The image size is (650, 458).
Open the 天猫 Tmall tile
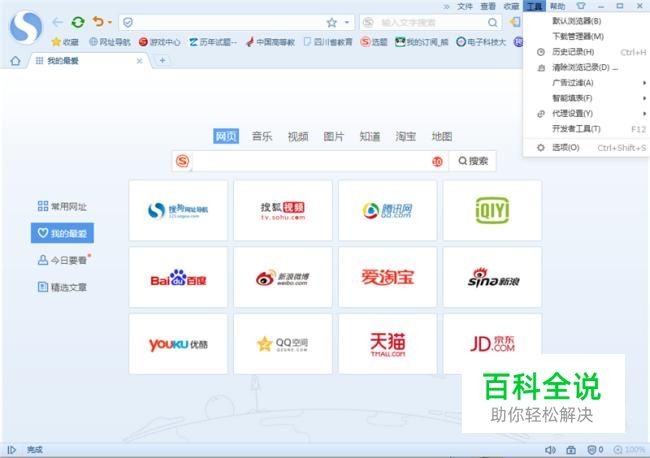(388, 344)
